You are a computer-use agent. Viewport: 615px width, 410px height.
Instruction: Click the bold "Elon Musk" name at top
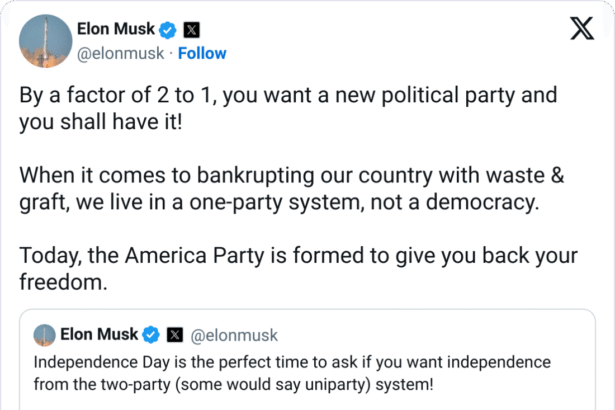click(x=115, y=30)
